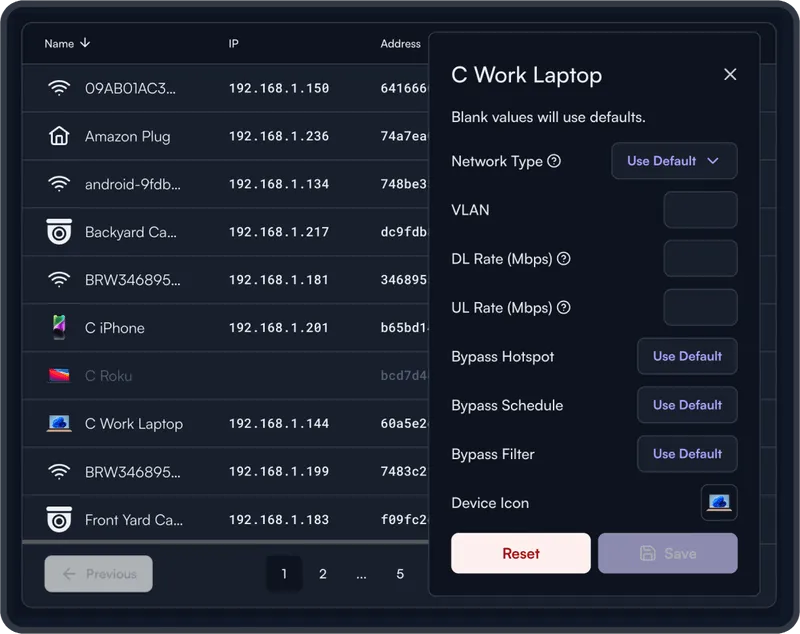This screenshot has height=634, width=800.
Task: Click IP 192.168.1.236
Action: [279, 136]
